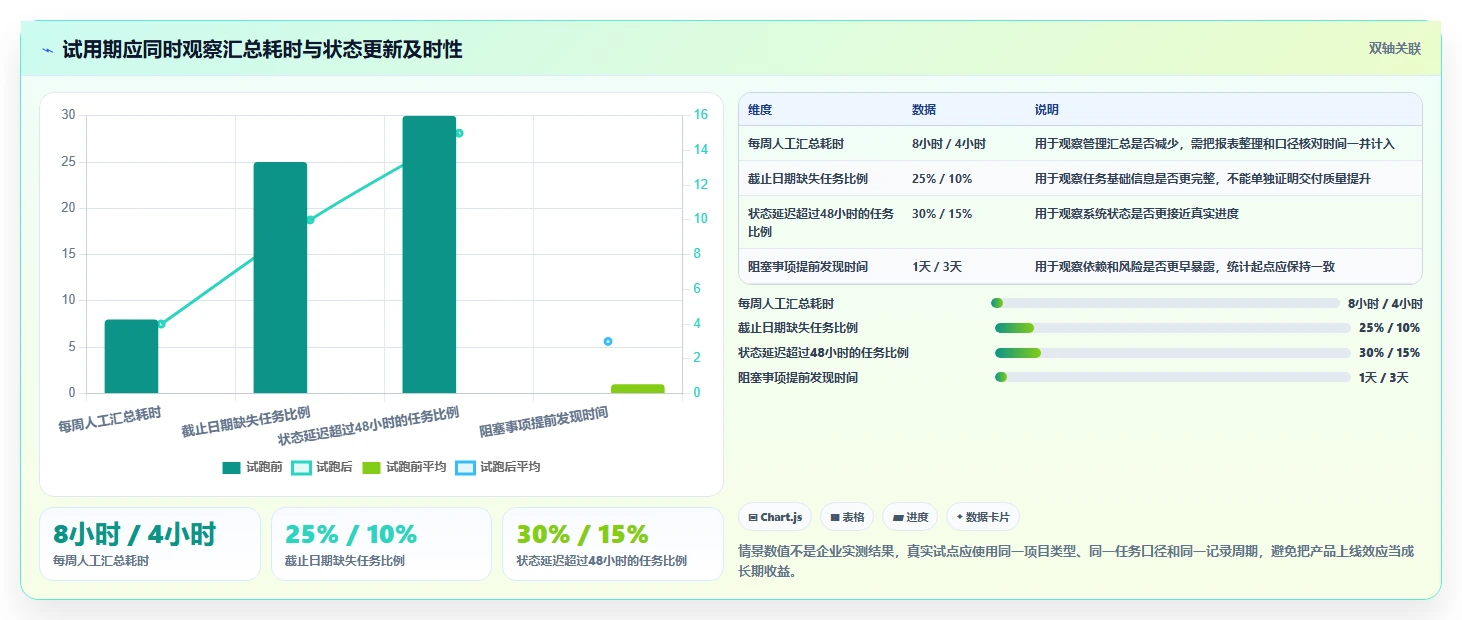
Task: Click the 数据卡片 tag chip
Action: (x=983, y=517)
